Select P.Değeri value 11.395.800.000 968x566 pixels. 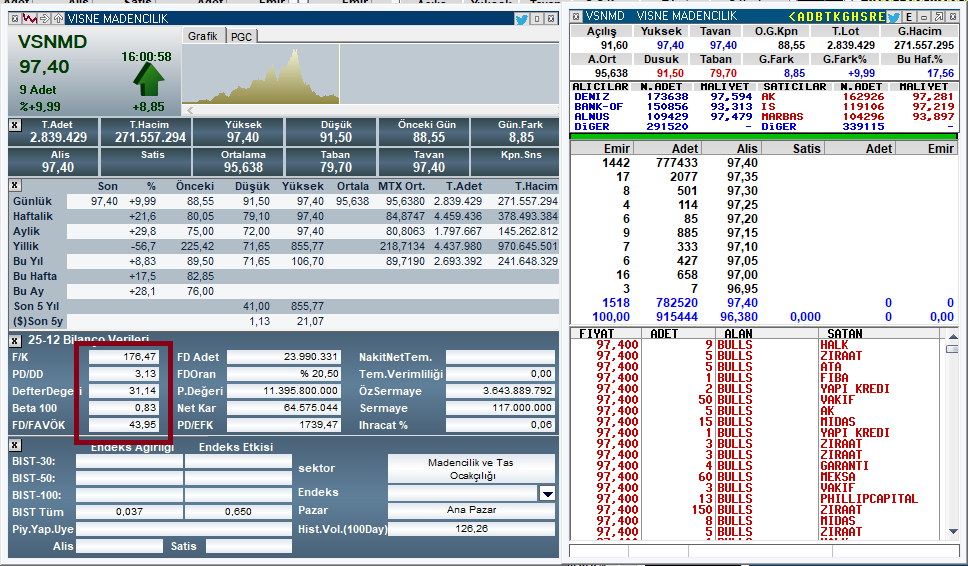(283, 391)
